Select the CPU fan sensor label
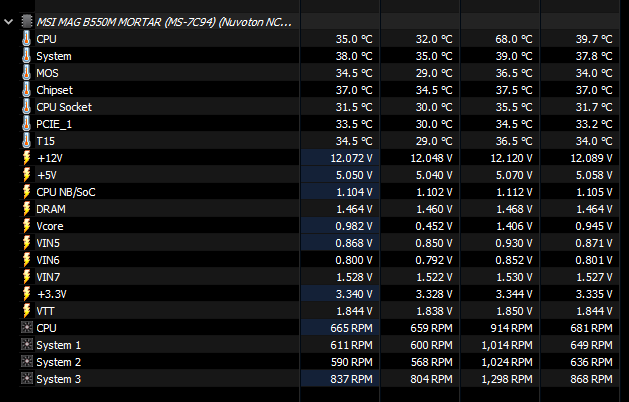The height and width of the screenshot is (402, 629). coord(47,328)
